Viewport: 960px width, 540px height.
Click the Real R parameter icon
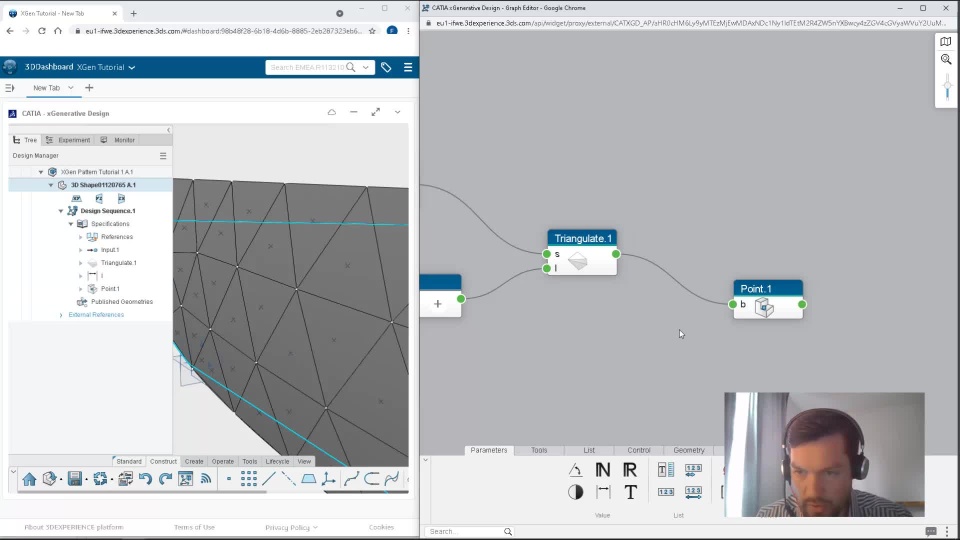(x=629, y=470)
